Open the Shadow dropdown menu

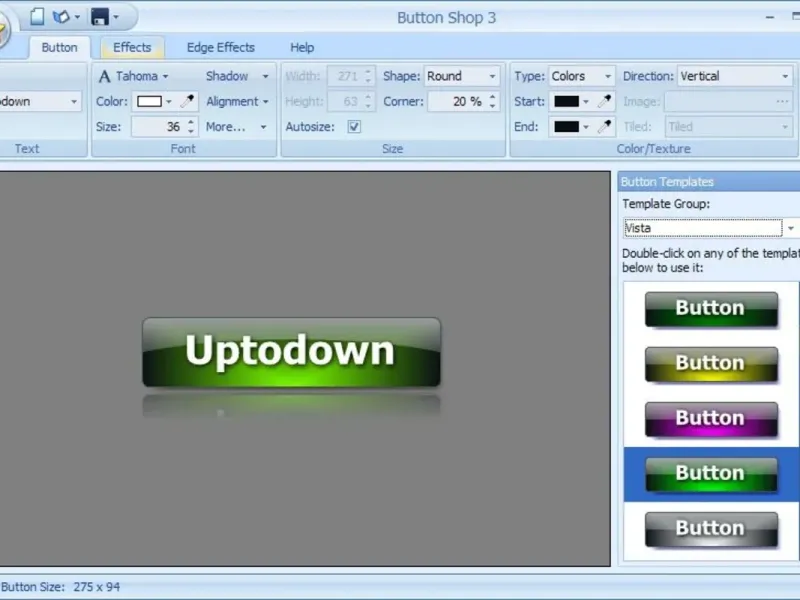coord(237,76)
